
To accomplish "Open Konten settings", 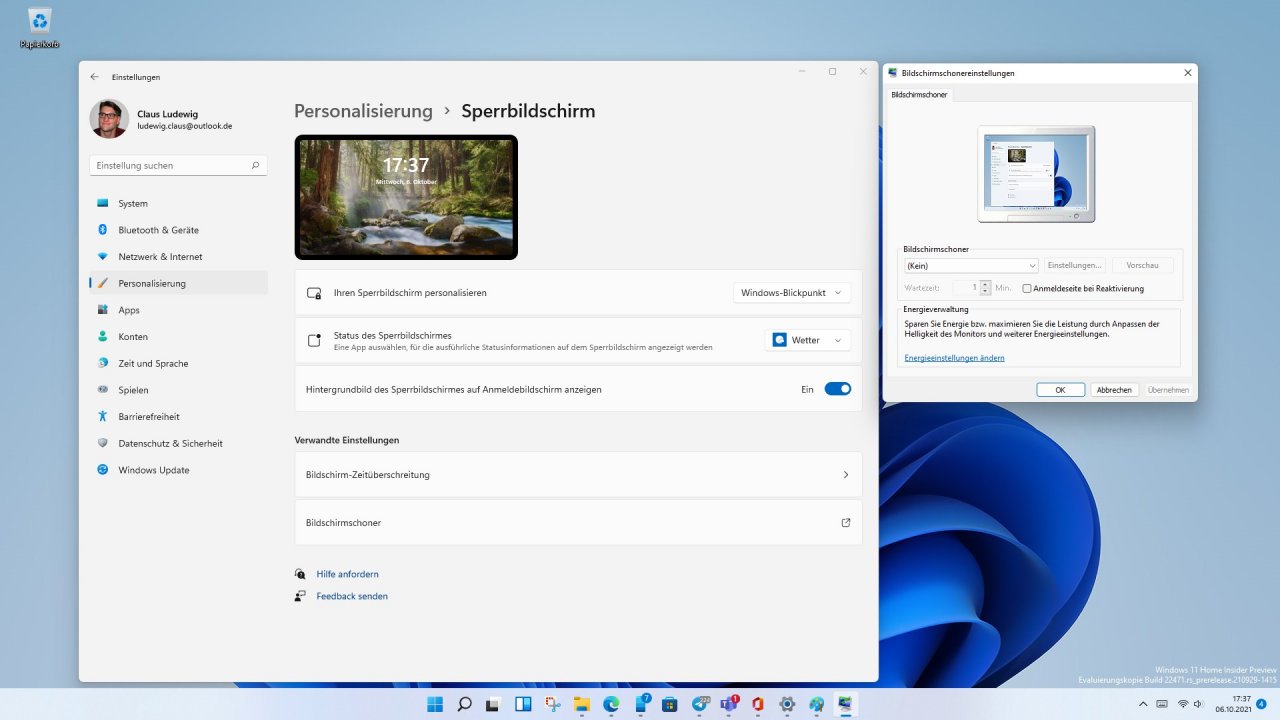I will coord(179,337).
